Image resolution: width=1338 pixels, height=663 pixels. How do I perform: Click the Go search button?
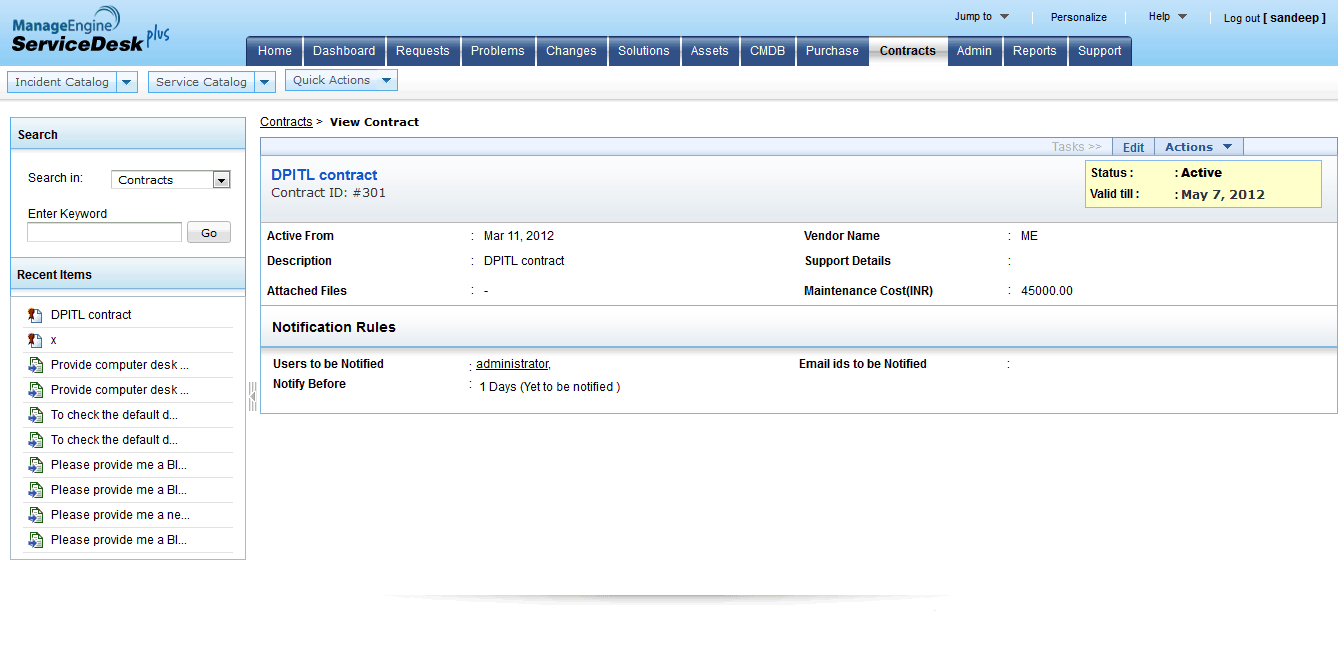pos(209,232)
